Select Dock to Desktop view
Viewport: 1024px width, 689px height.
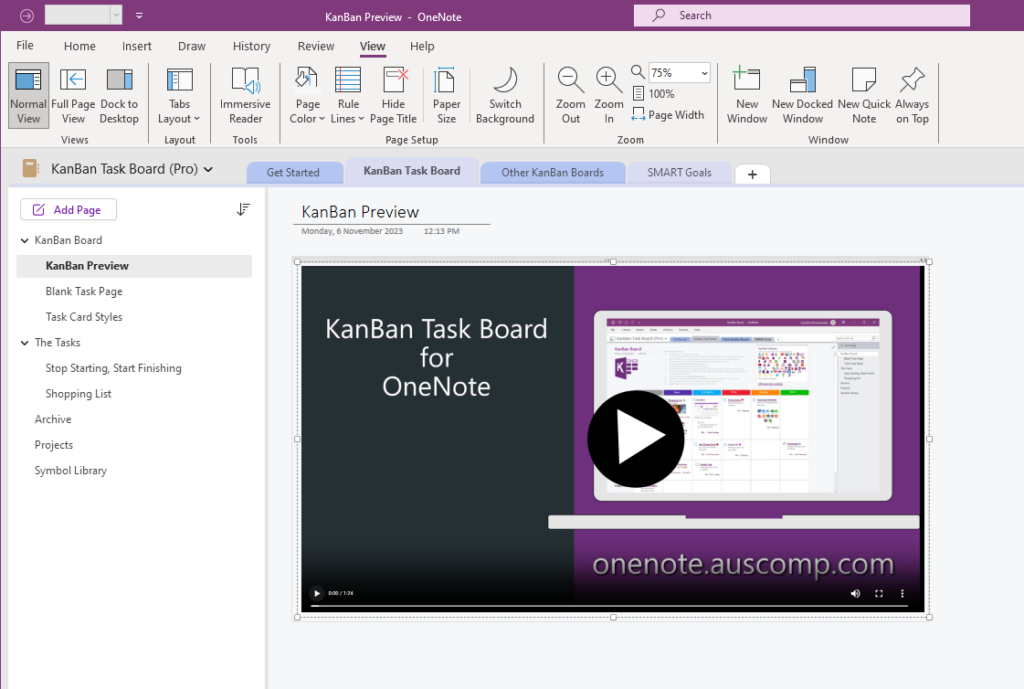pos(119,95)
